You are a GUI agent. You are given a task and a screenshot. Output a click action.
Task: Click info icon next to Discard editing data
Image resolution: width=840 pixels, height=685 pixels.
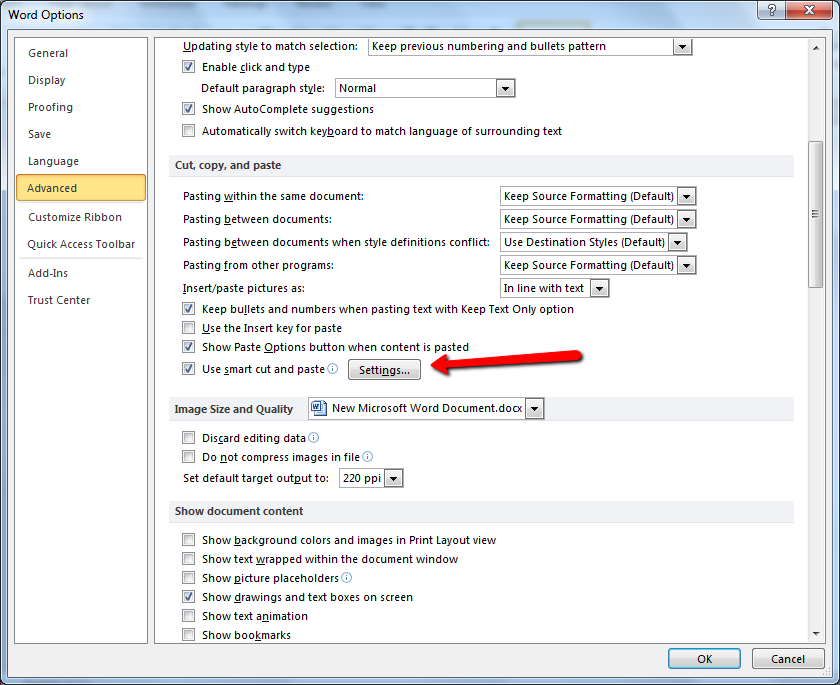[x=314, y=438]
